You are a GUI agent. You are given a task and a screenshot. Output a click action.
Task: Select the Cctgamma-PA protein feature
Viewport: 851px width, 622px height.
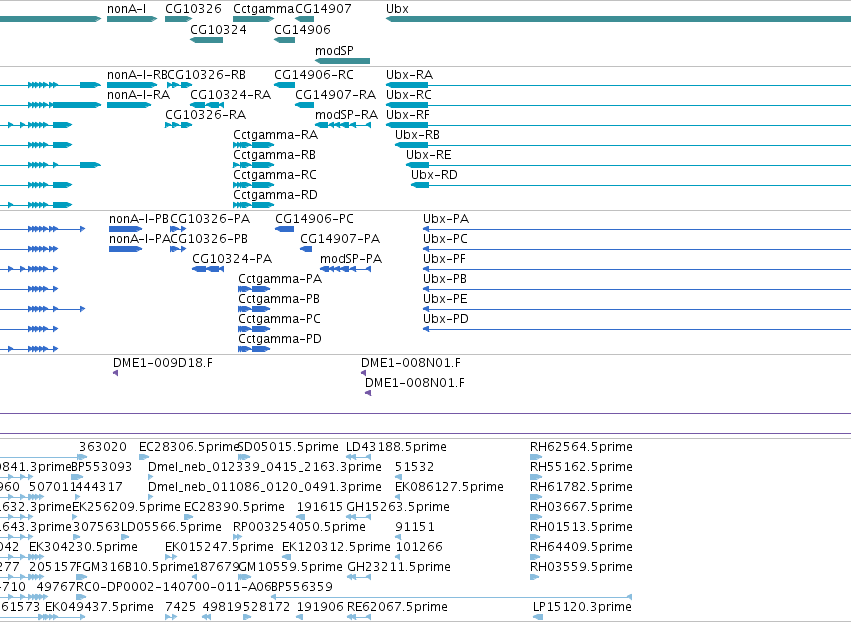[x=254, y=289]
